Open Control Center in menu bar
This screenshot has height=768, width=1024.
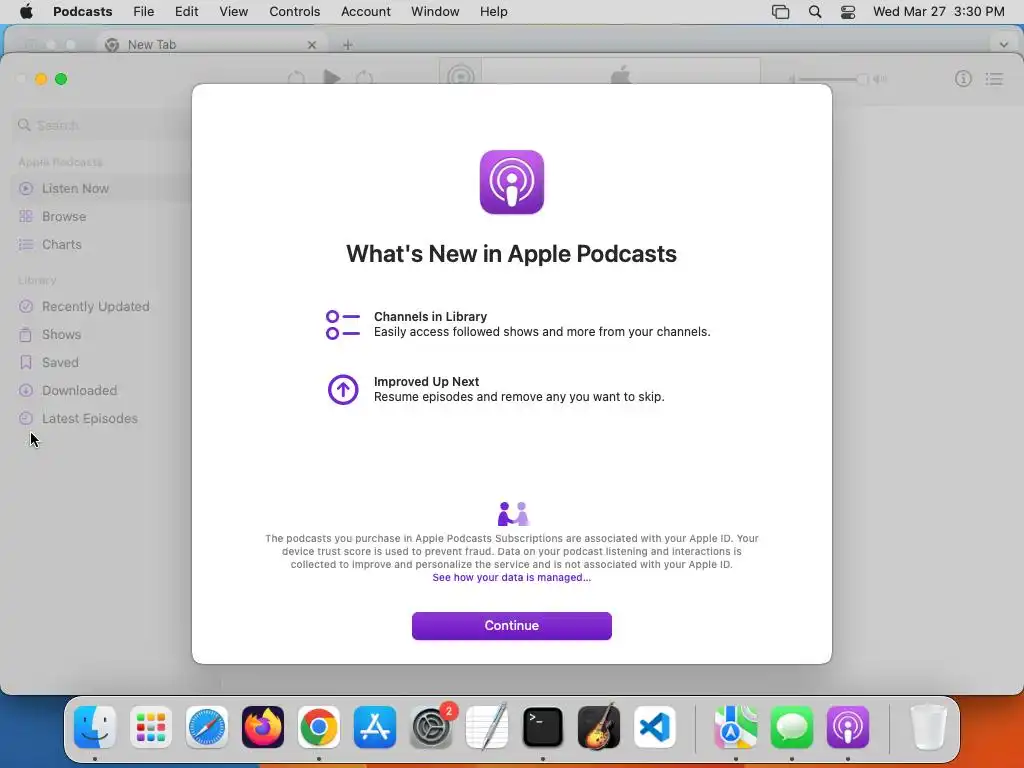click(848, 12)
